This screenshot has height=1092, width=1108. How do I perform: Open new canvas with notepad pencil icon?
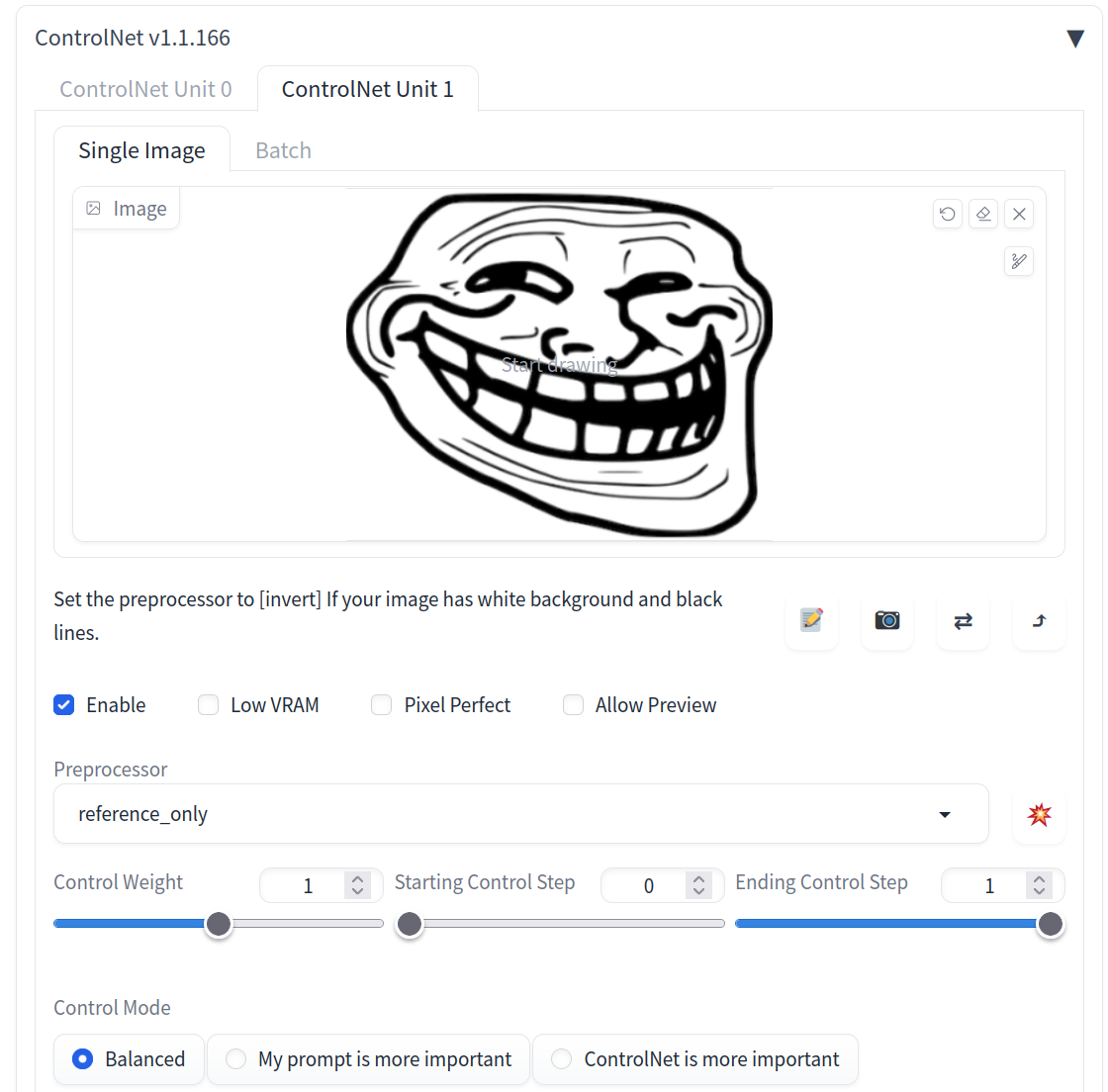(812, 621)
